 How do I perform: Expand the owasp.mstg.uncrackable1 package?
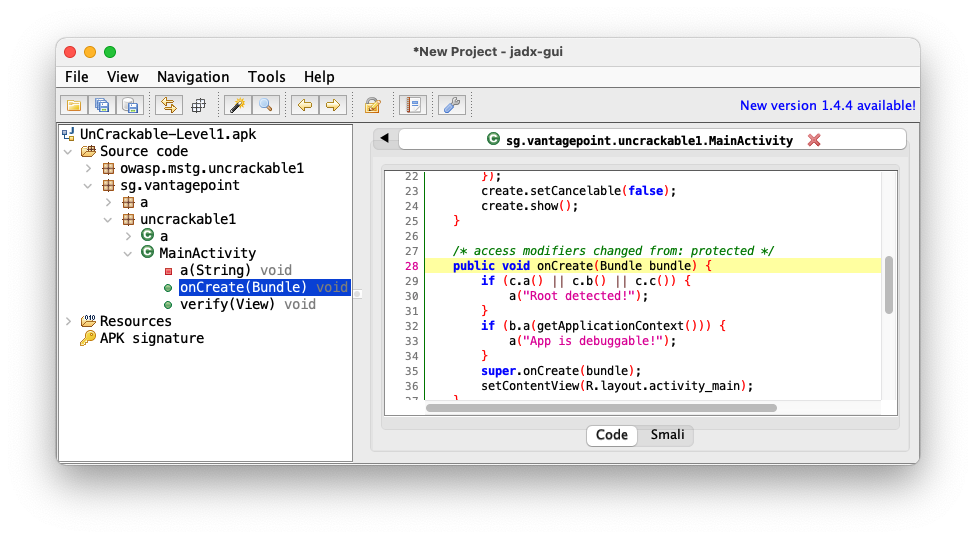(x=88, y=168)
